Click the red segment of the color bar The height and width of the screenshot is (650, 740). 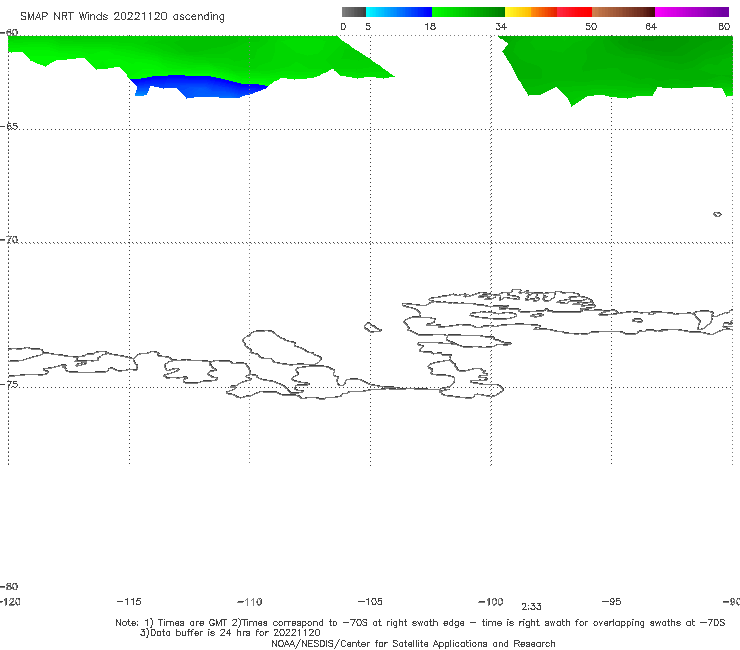tap(574, 12)
